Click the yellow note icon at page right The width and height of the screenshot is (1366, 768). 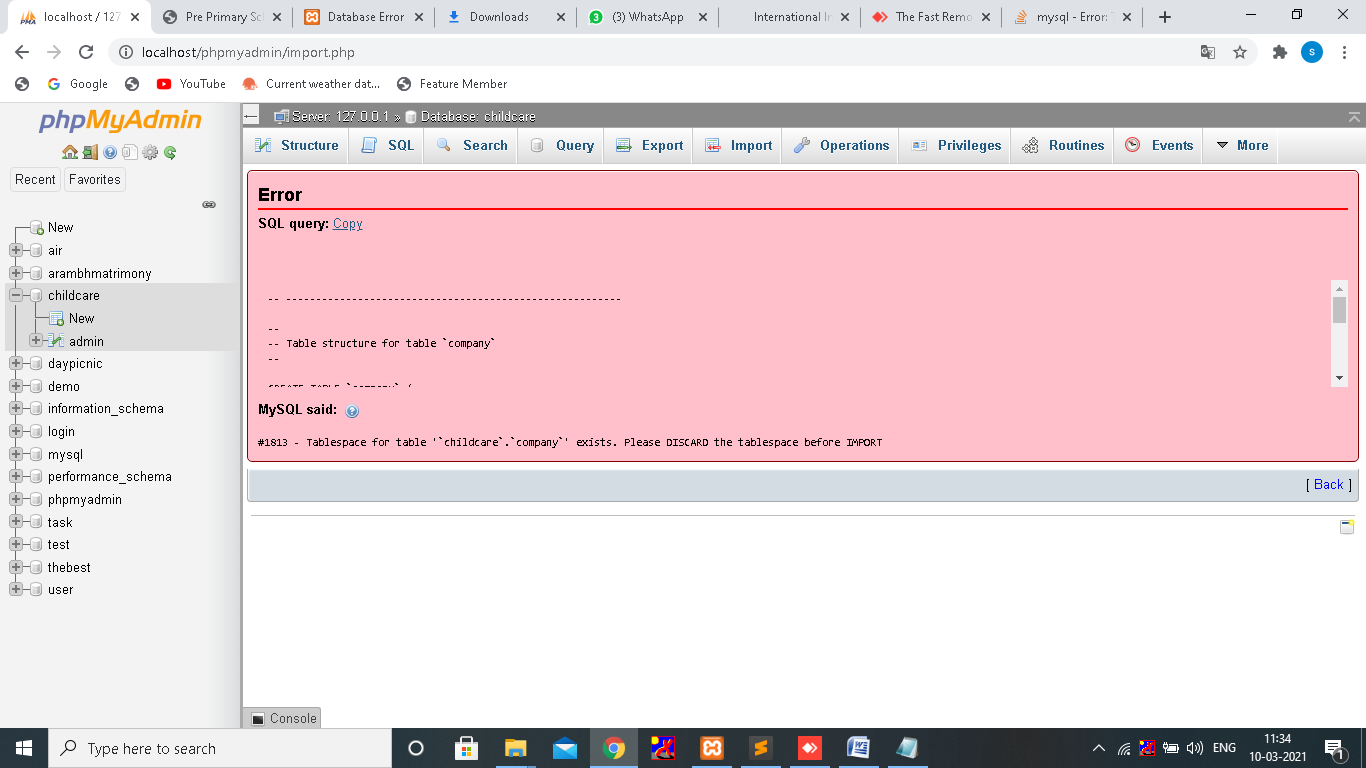(1346, 527)
